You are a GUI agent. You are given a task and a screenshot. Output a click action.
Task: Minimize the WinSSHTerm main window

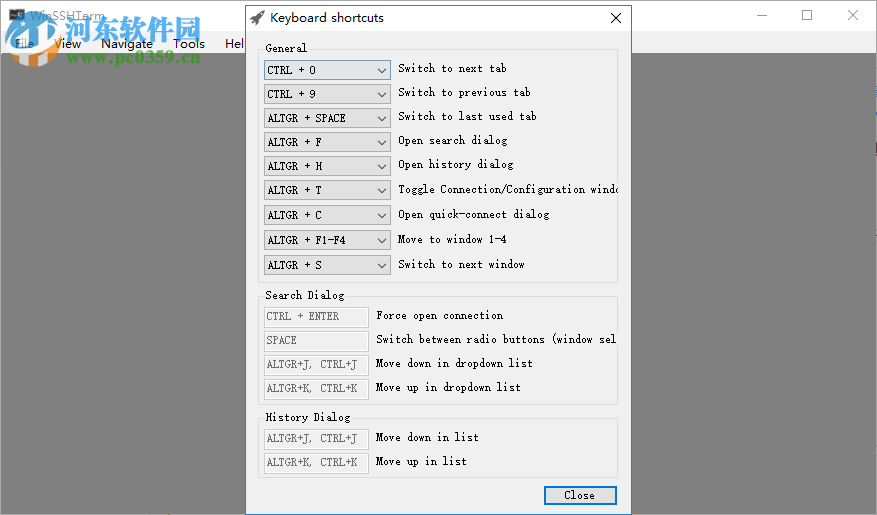762,16
